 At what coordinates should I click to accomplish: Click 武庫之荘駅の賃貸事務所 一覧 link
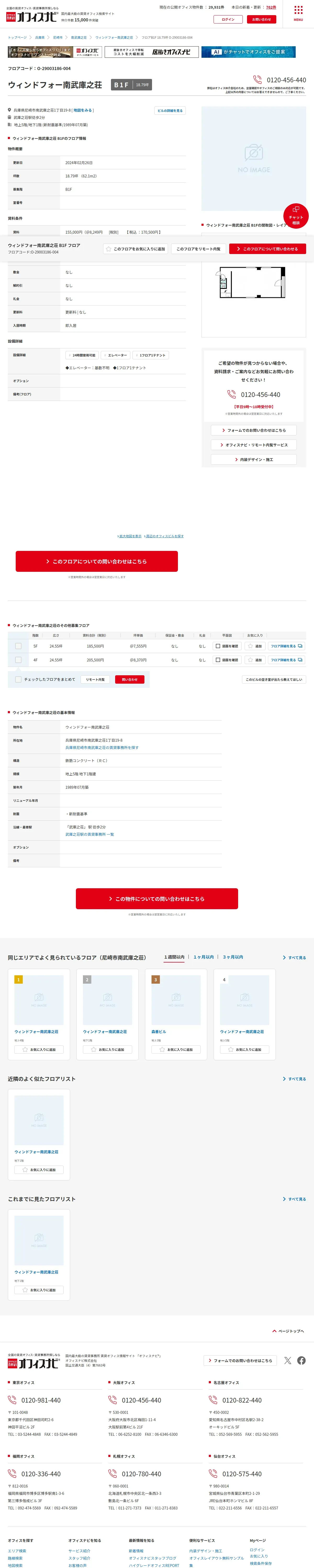[90, 834]
